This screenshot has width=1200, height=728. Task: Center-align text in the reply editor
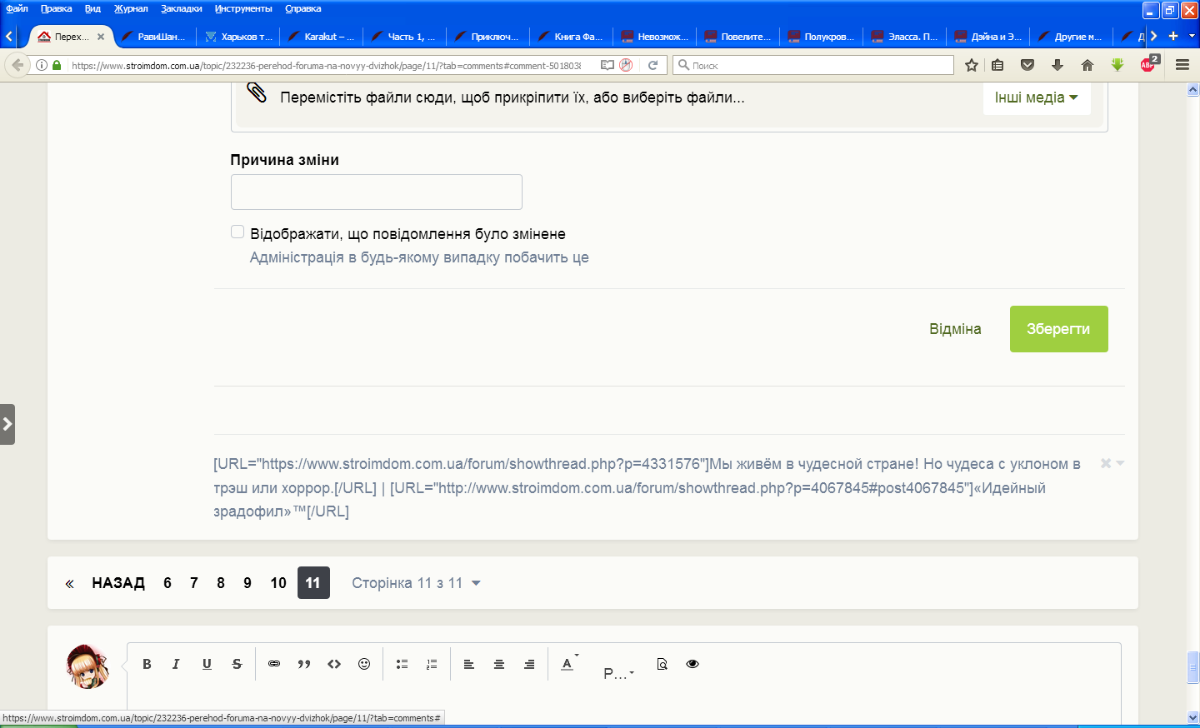click(499, 664)
